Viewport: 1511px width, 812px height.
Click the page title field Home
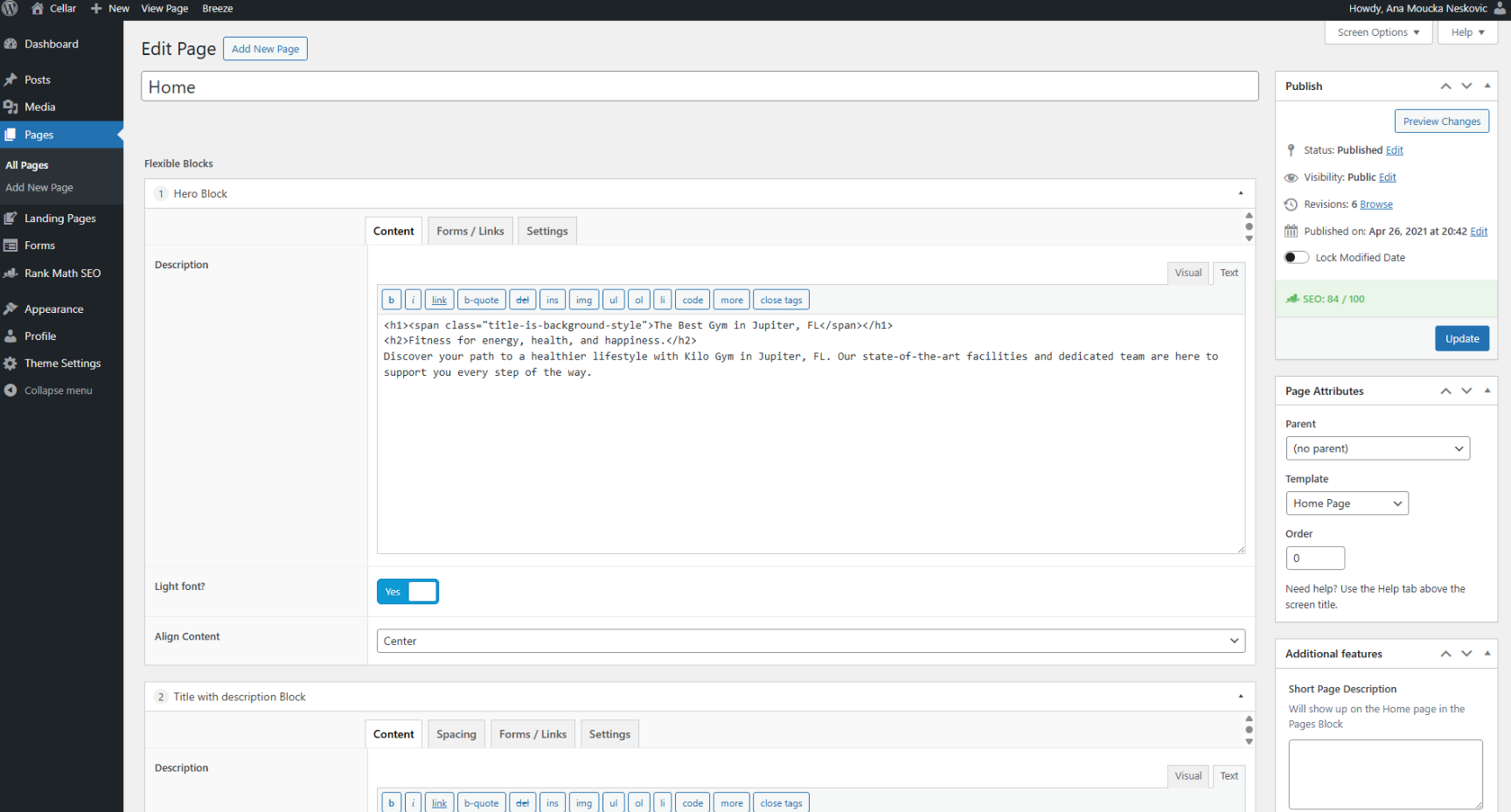tap(700, 87)
